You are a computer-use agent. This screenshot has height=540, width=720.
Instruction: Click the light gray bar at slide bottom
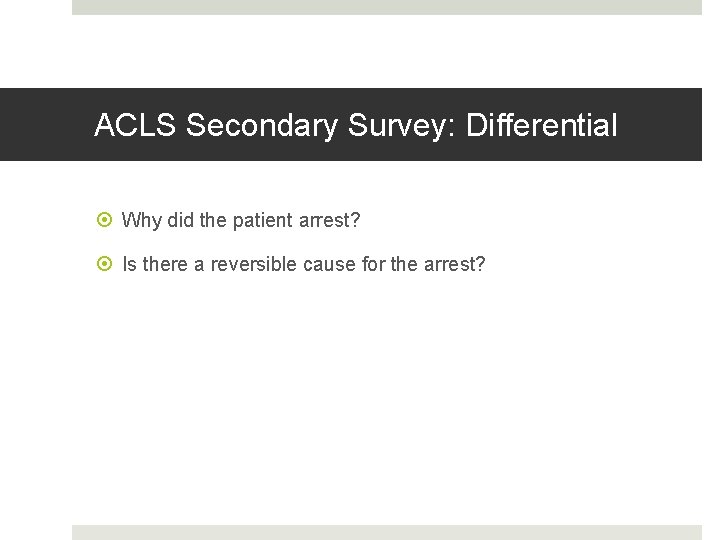click(x=387, y=532)
